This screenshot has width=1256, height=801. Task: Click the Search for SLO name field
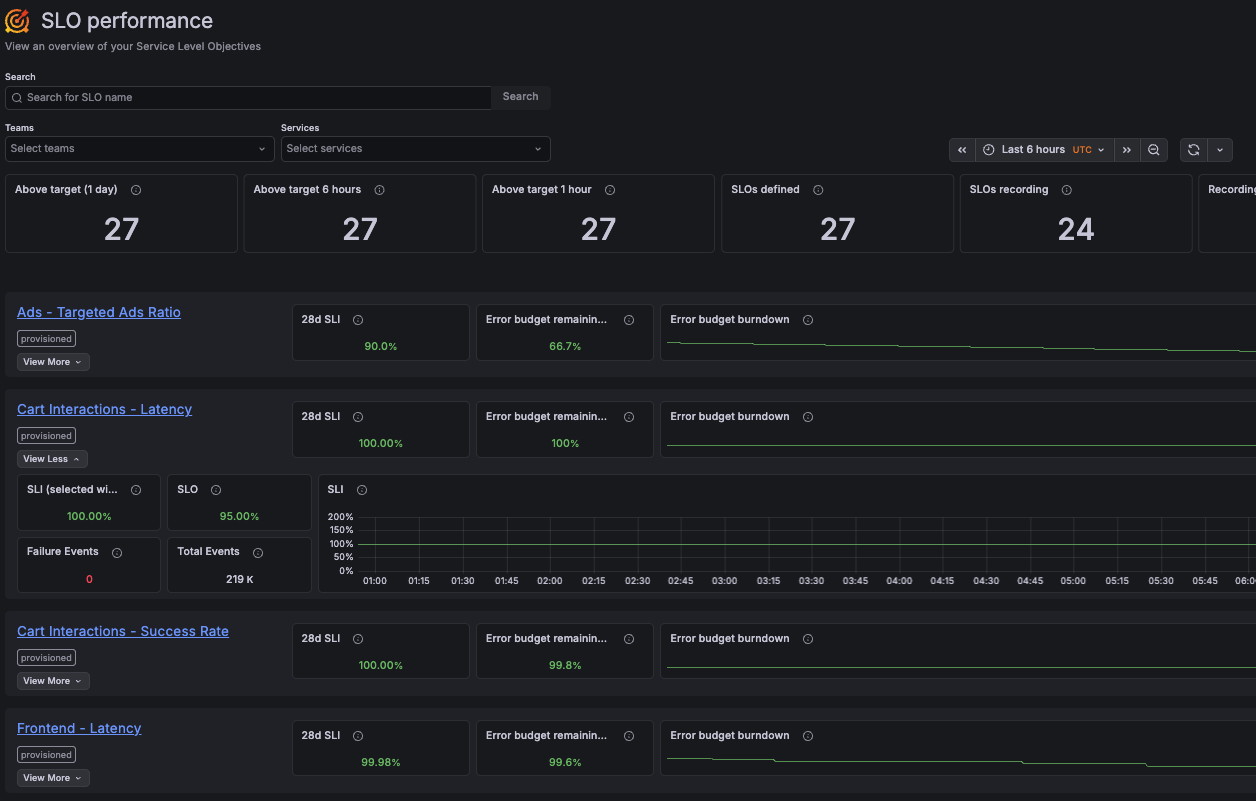click(250, 97)
